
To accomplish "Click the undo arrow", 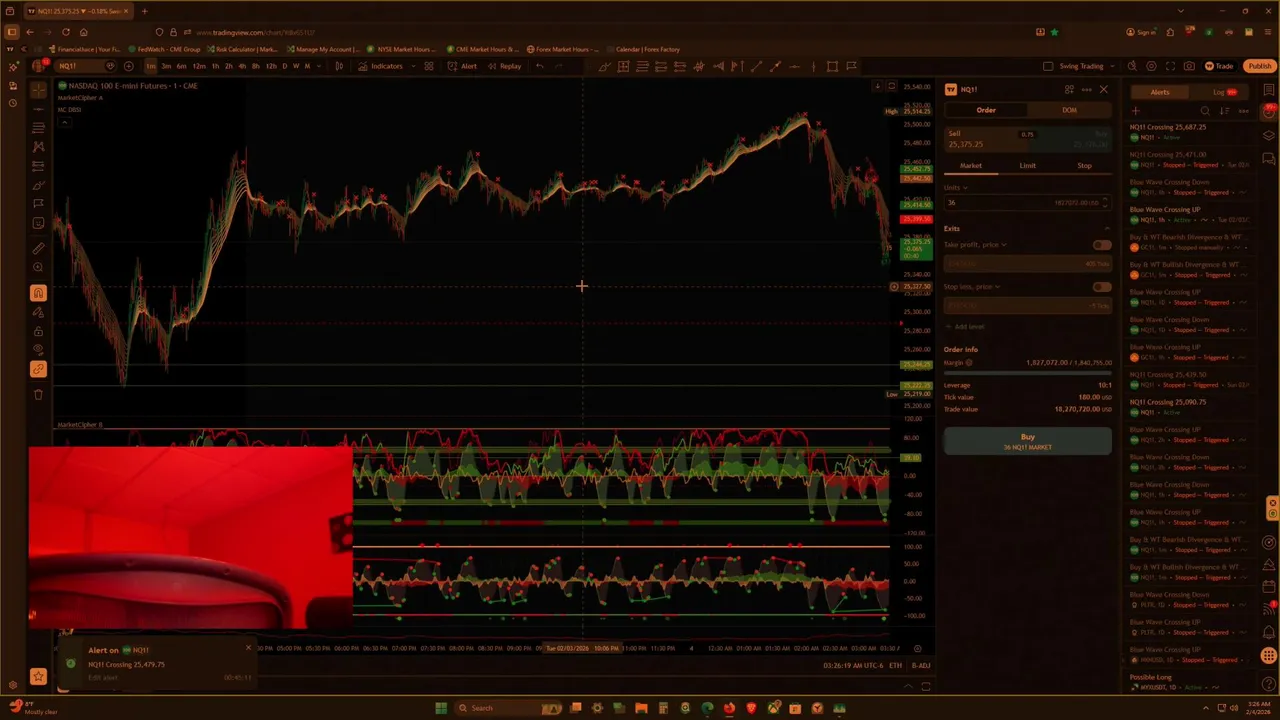I will coord(539,66).
